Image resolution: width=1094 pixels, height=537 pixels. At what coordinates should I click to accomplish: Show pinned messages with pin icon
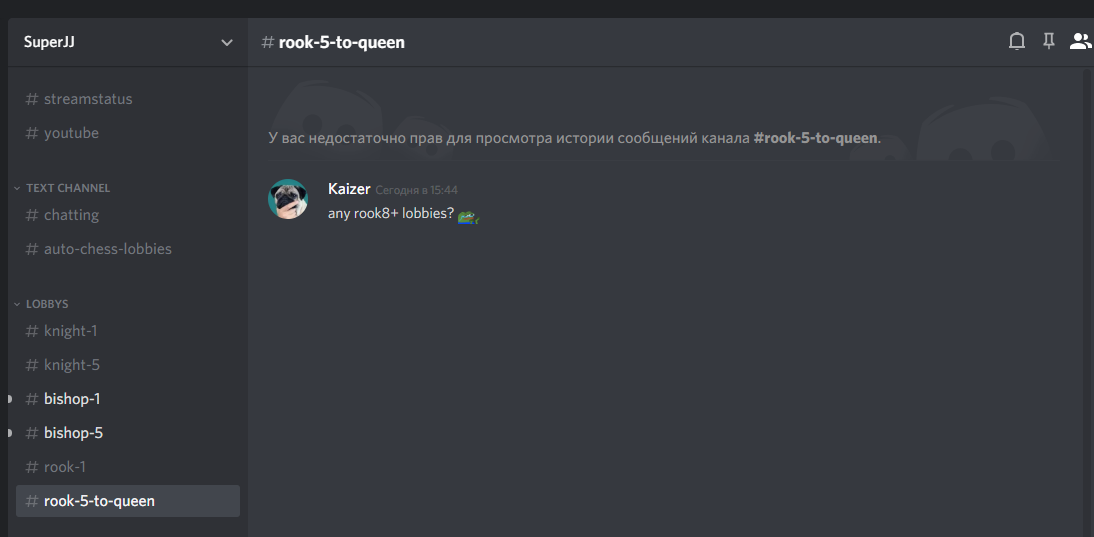1048,42
